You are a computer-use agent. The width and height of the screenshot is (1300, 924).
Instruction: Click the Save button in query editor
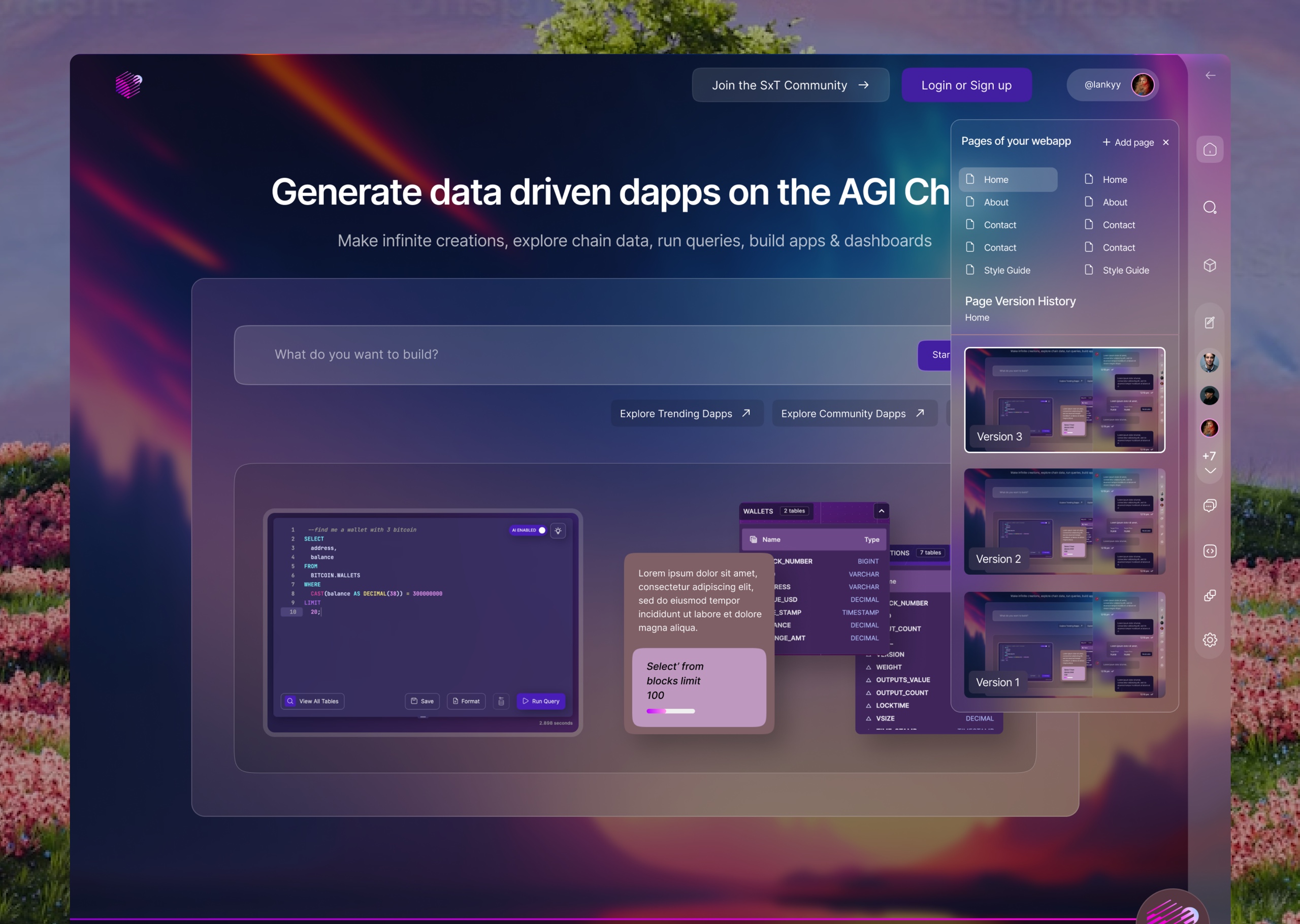(422, 701)
